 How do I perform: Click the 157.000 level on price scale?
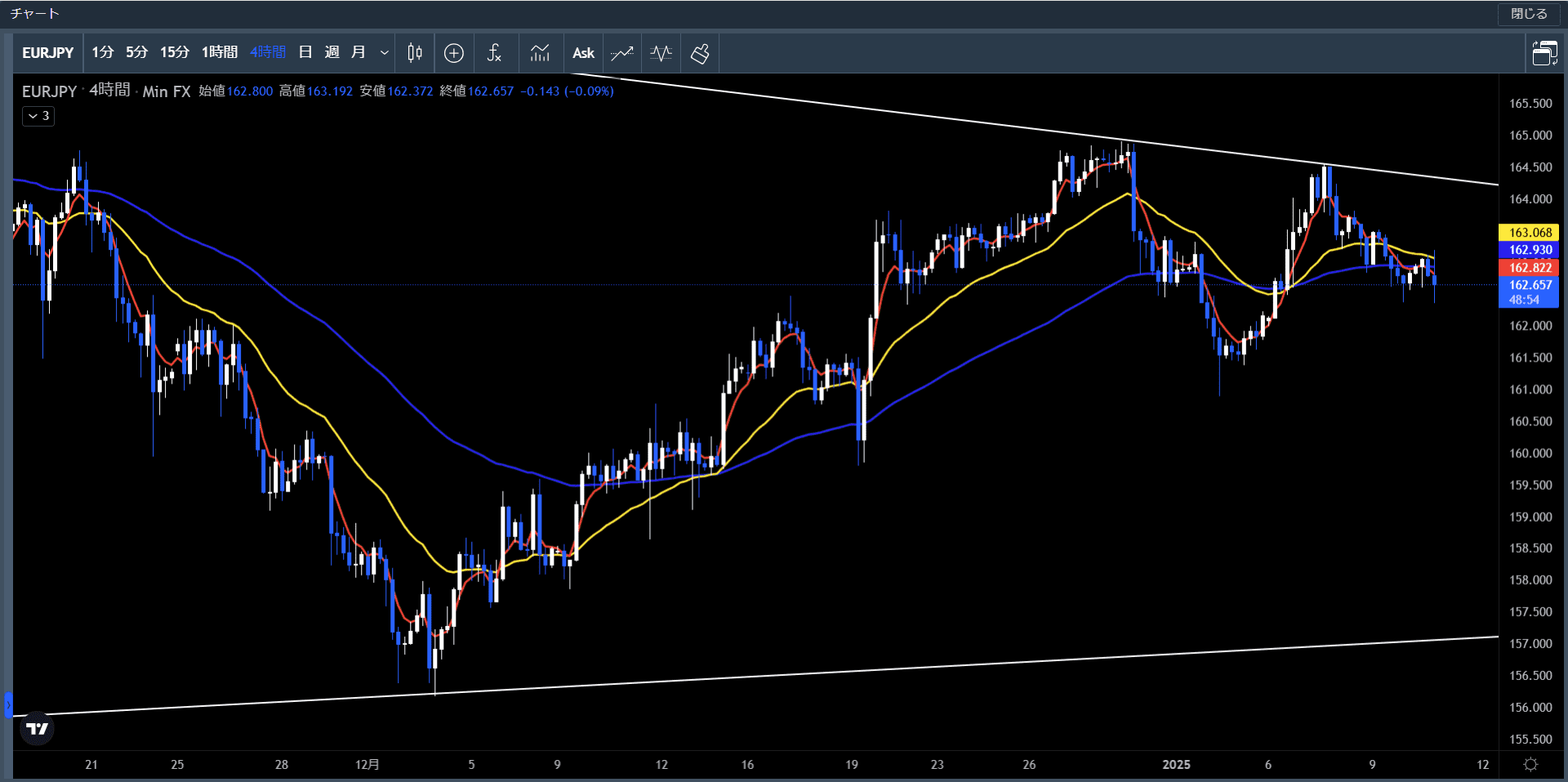coord(1530,644)
